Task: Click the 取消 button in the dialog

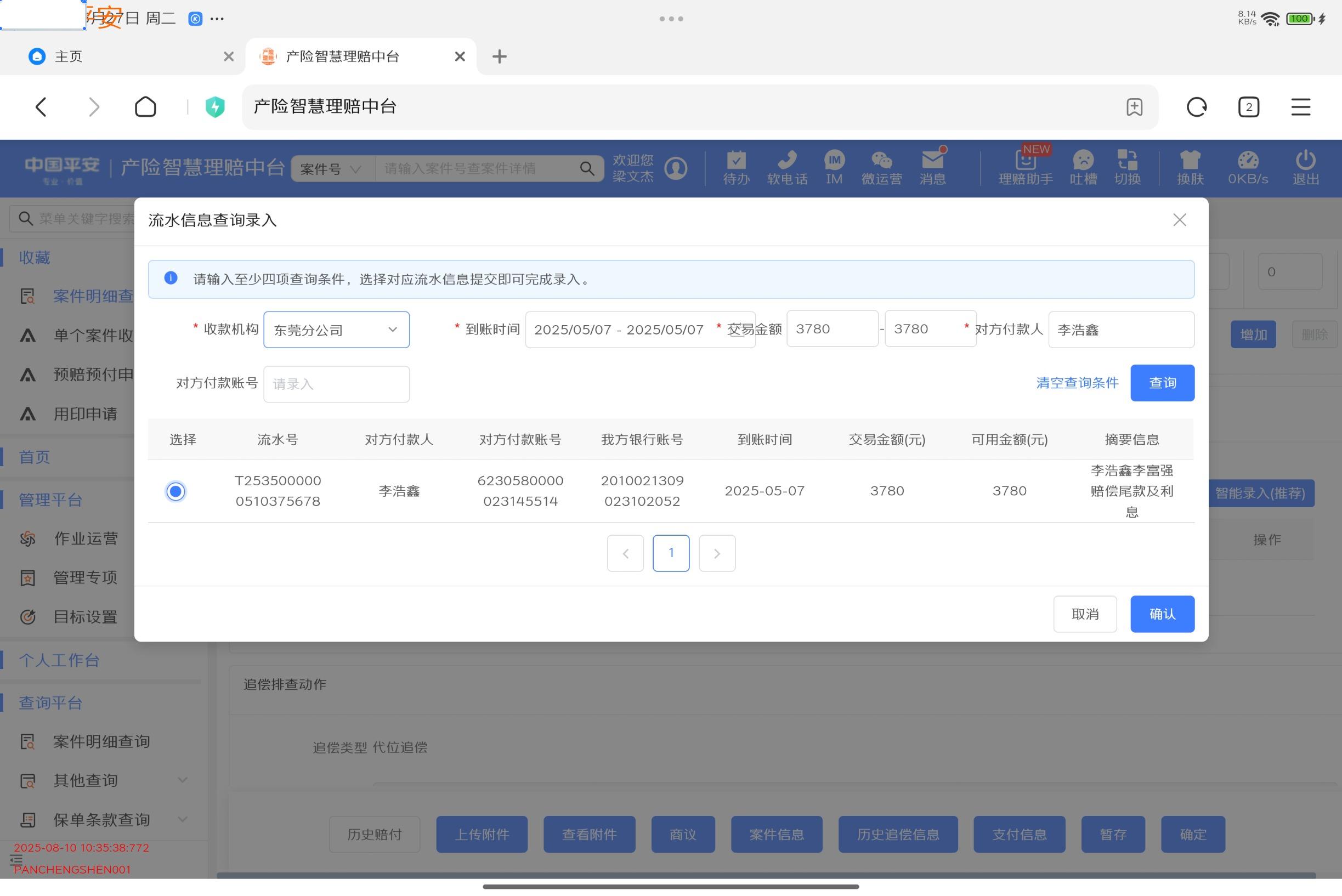Action: tap(1085, 614)
